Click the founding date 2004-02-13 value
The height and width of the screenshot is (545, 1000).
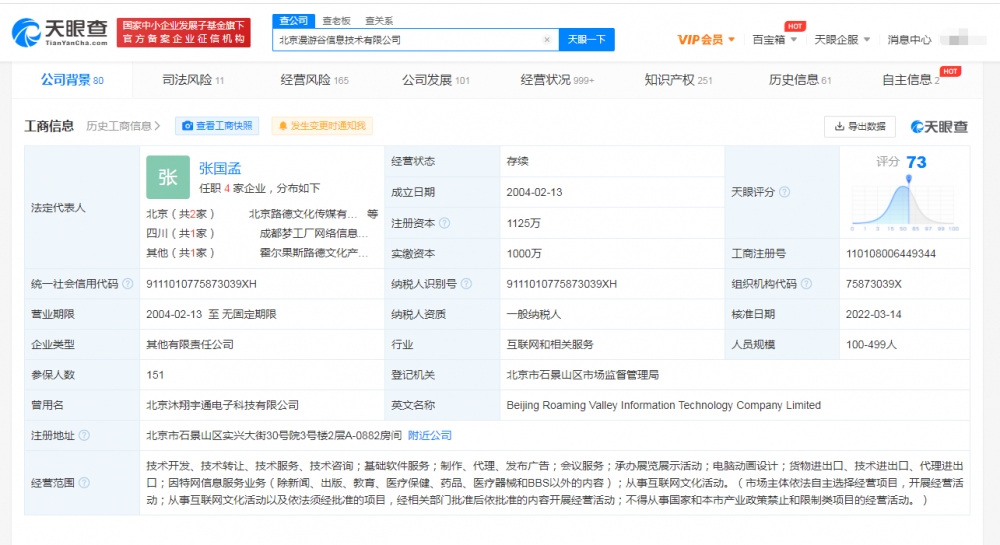point(534,192)
